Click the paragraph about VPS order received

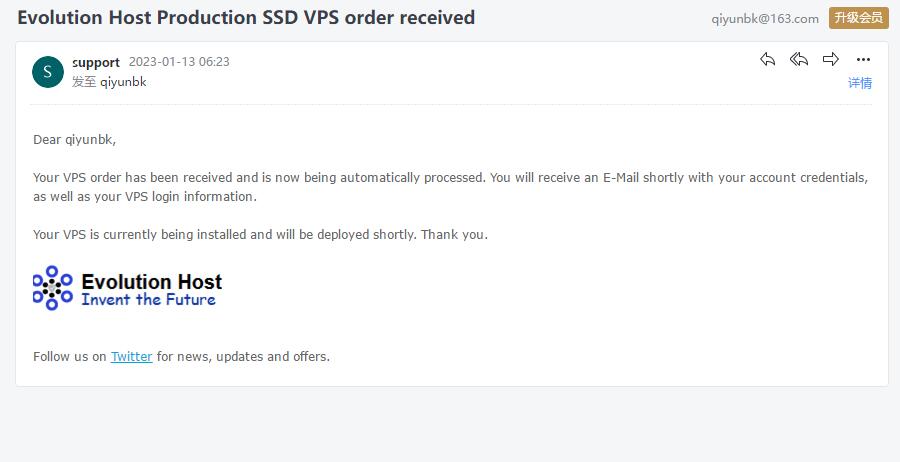click(x=451, y=187)
